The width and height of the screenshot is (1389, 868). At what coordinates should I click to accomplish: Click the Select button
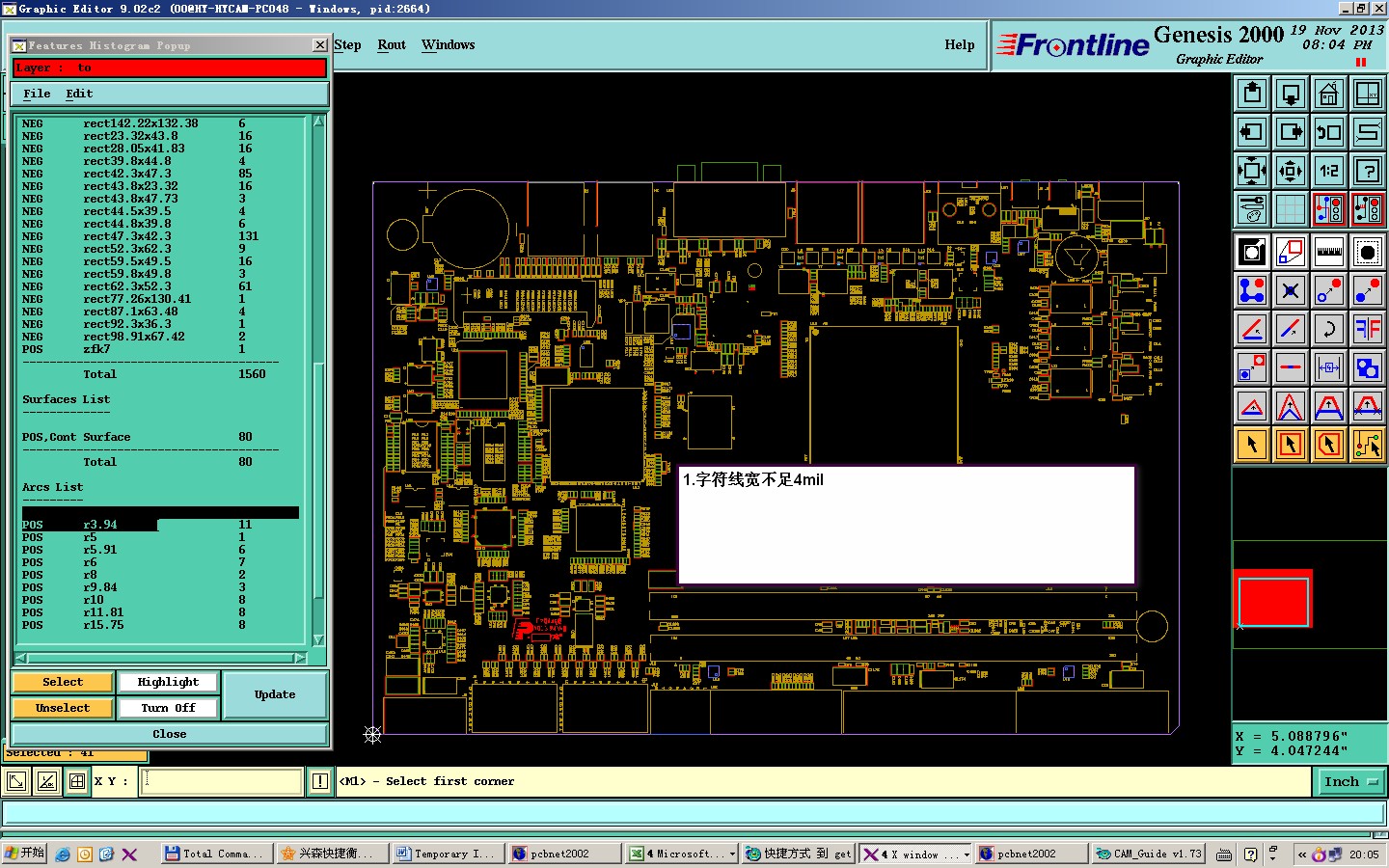point(63,682)
